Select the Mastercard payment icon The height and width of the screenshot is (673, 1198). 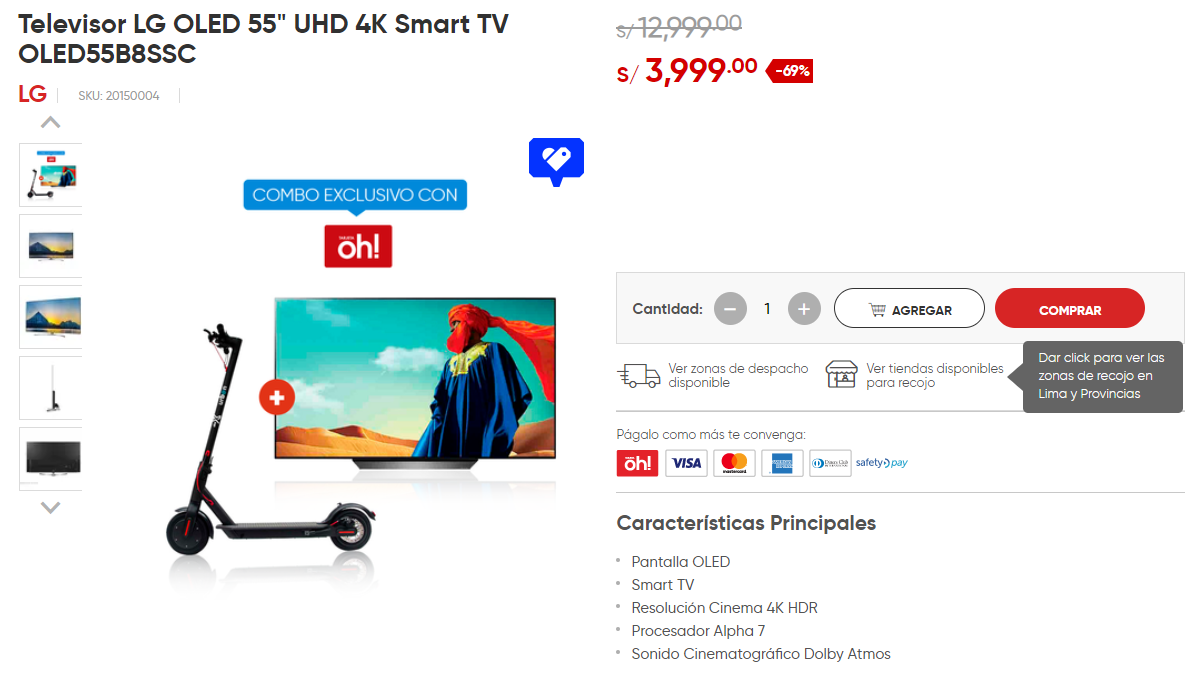click(734, 463)
